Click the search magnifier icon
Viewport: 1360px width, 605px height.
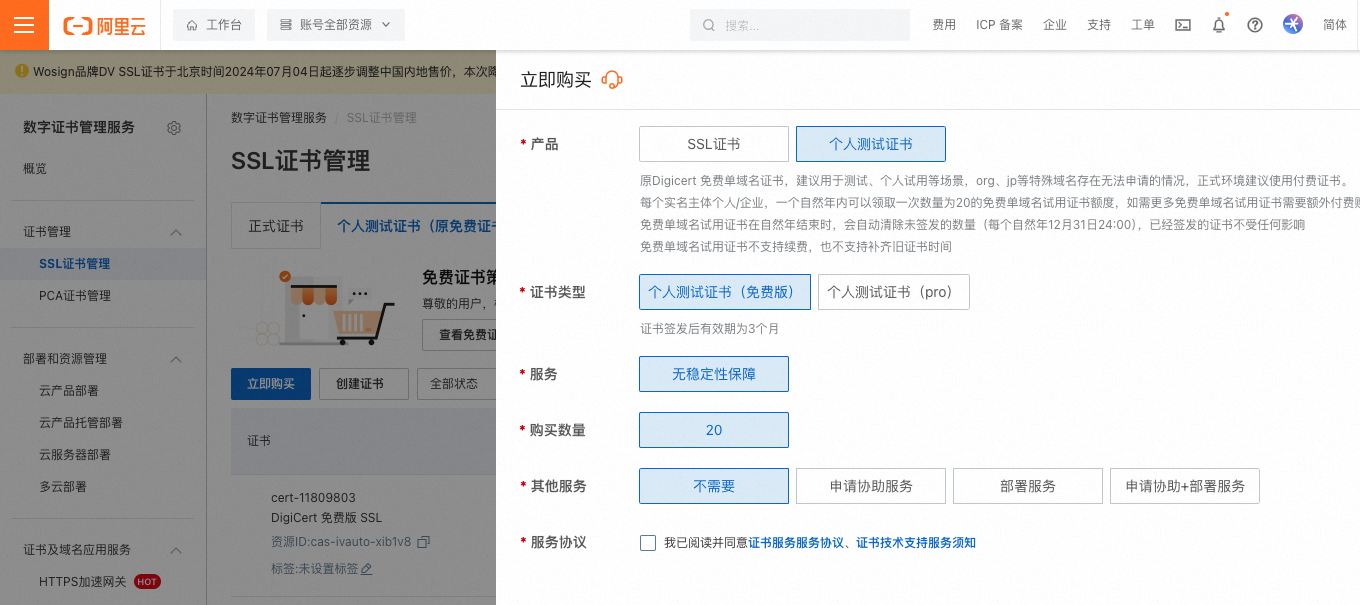[x=709, y=25]
